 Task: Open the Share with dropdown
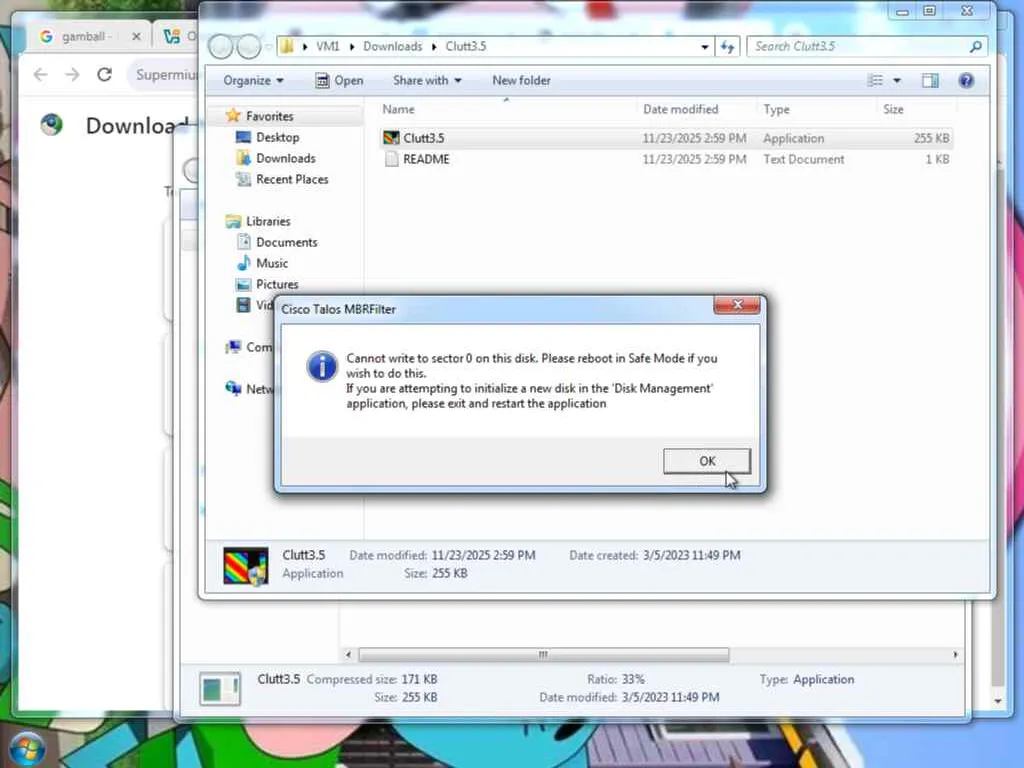427,80
